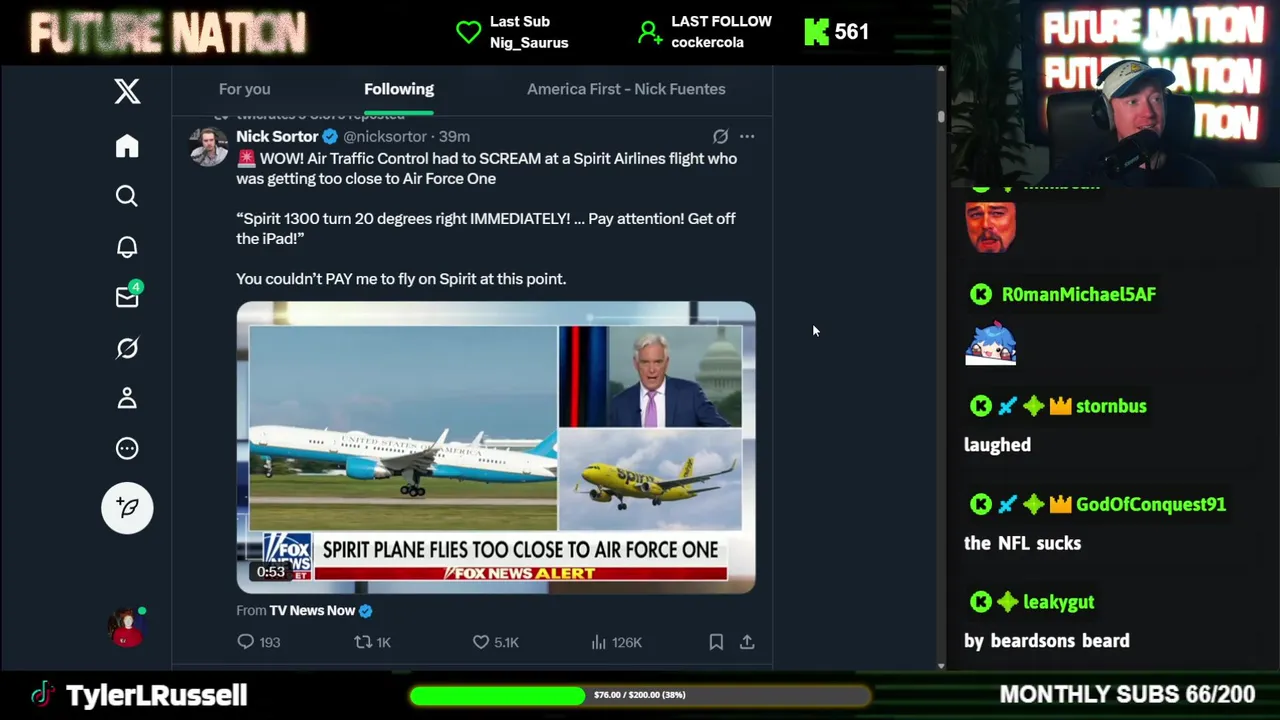This screenshot has width=1280, height=720.
Task: Open the three-dot menu on Nick Sortor post
Action: click(x=747, y=136)
